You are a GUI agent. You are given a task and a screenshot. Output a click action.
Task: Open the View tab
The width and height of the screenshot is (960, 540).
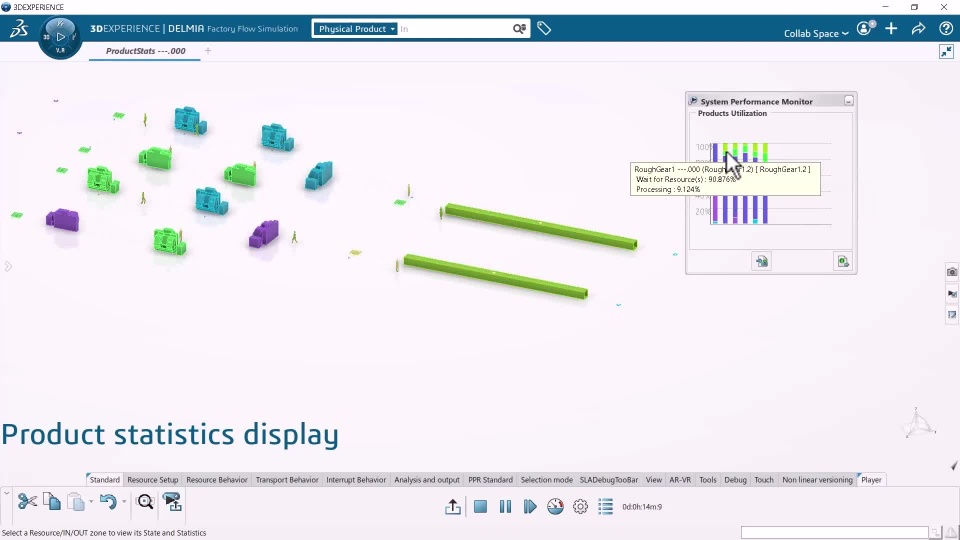[653, 480]
